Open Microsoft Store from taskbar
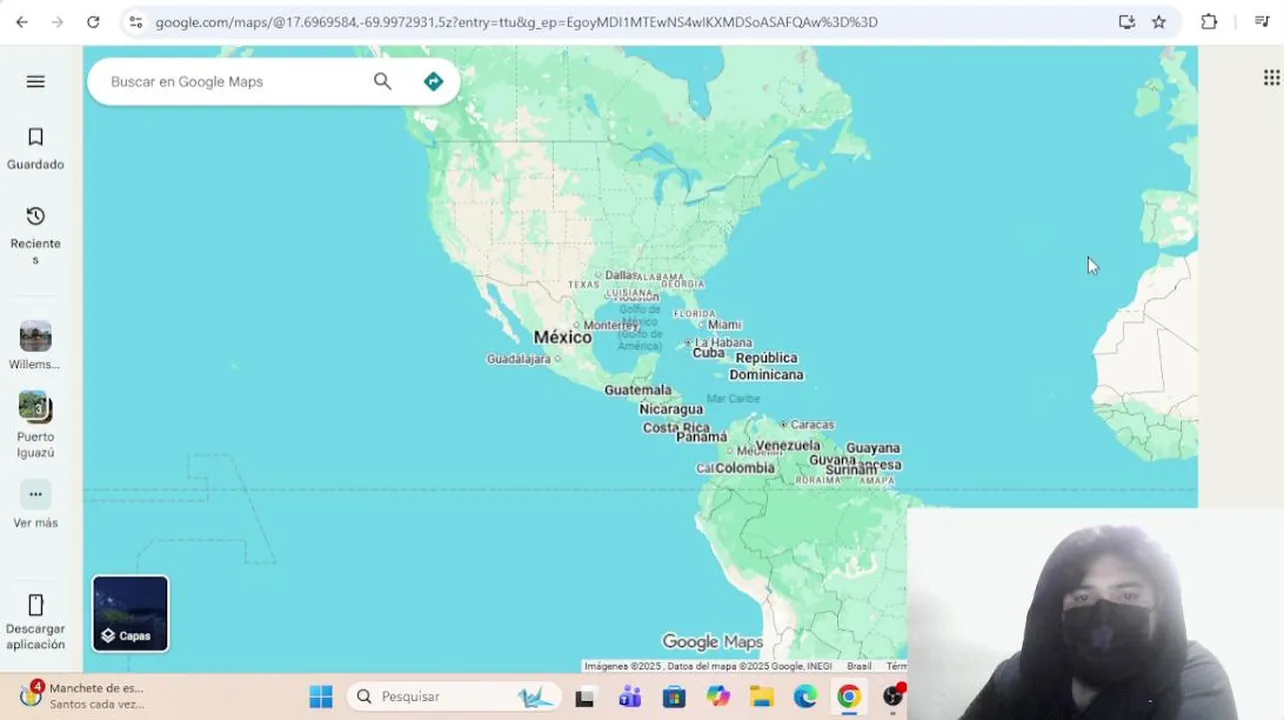Screen dimensions: 1284x720 [674, 697]
